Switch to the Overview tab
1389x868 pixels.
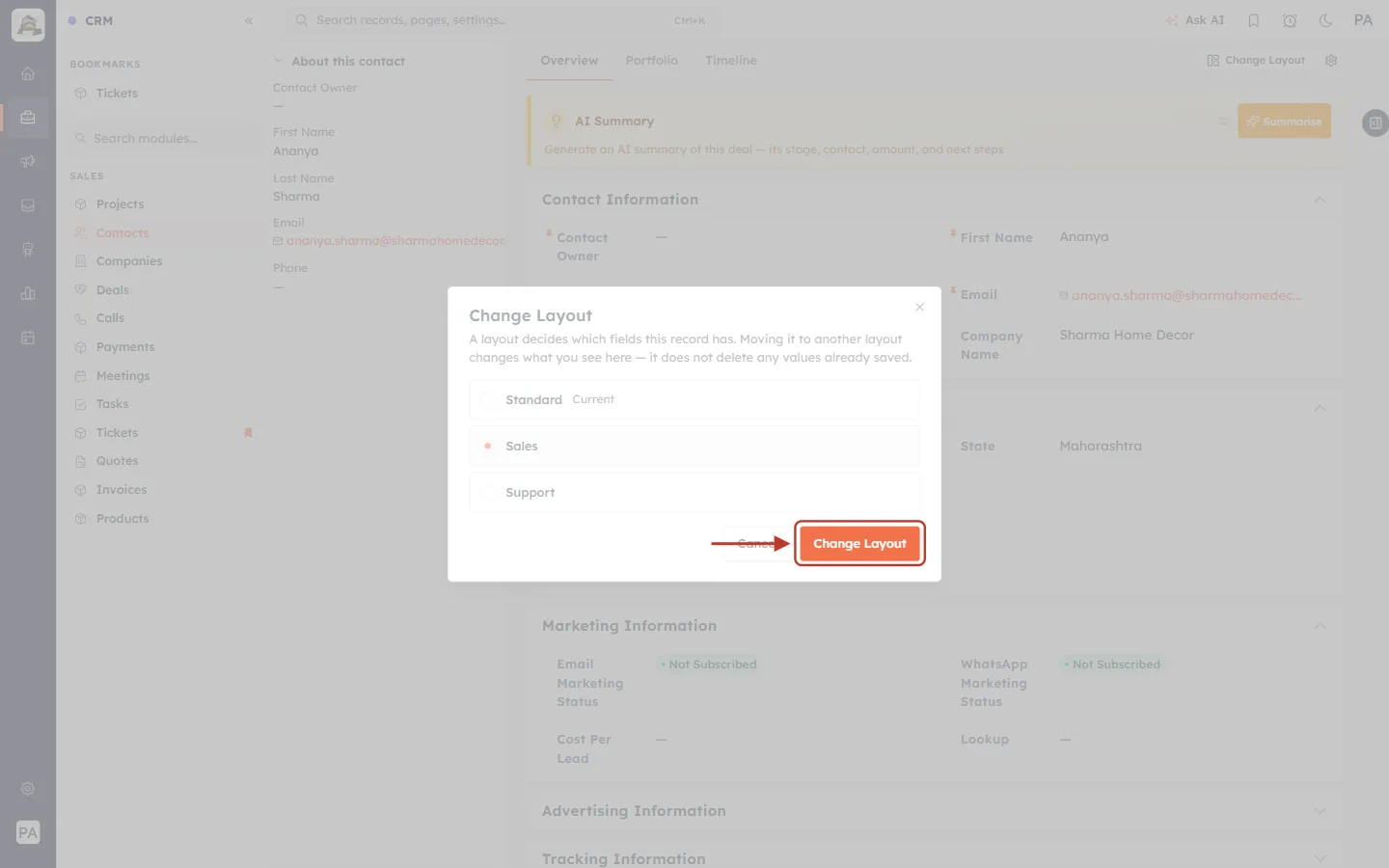coord(569,60)
